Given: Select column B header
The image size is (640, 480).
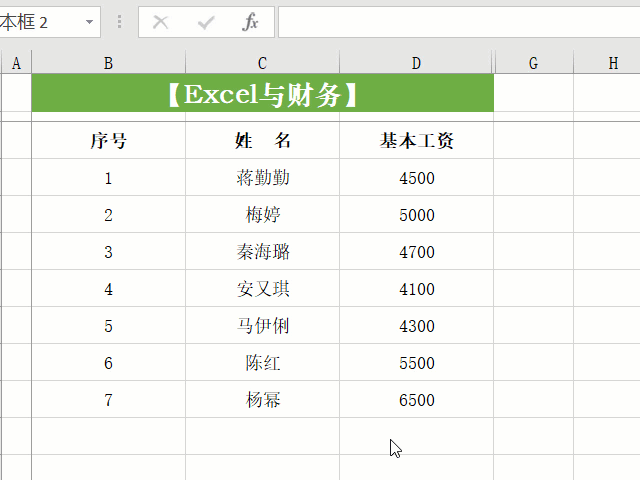Looking at the screenshot, I should click(x=108, y=63).
